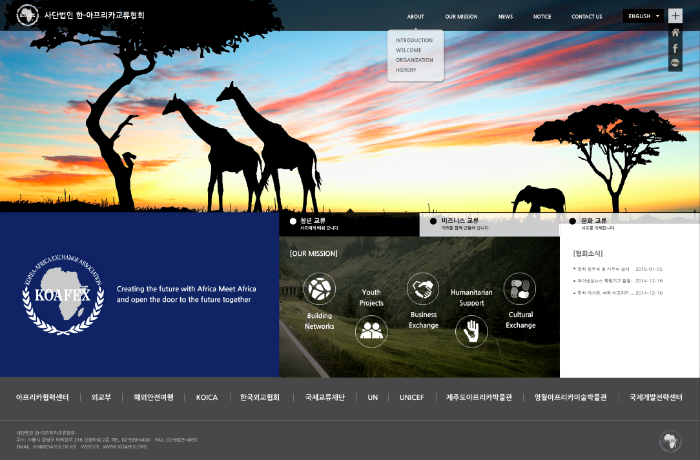700x460 pixels.
Task: Open the OUR MISSION menu item
Action: click(x=461, y=17)
